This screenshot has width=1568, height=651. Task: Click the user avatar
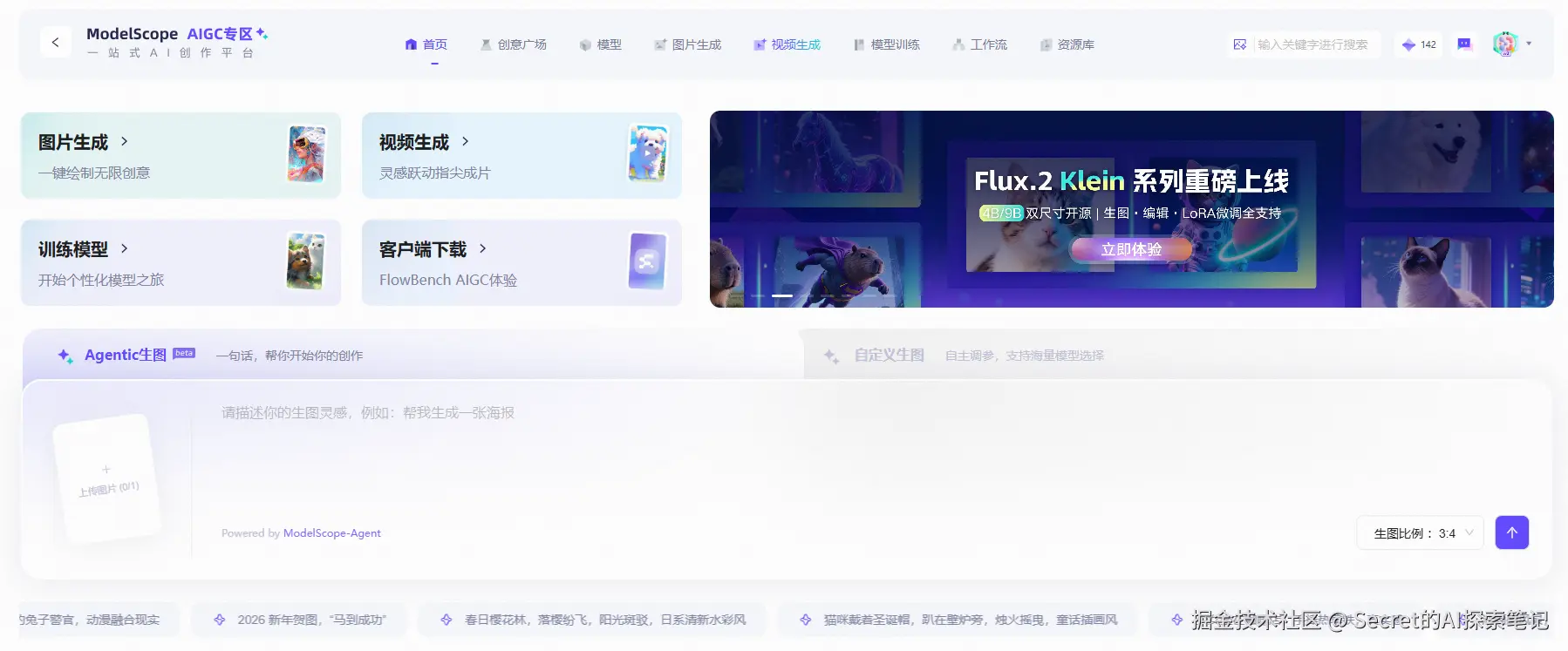click(1505, 44)
